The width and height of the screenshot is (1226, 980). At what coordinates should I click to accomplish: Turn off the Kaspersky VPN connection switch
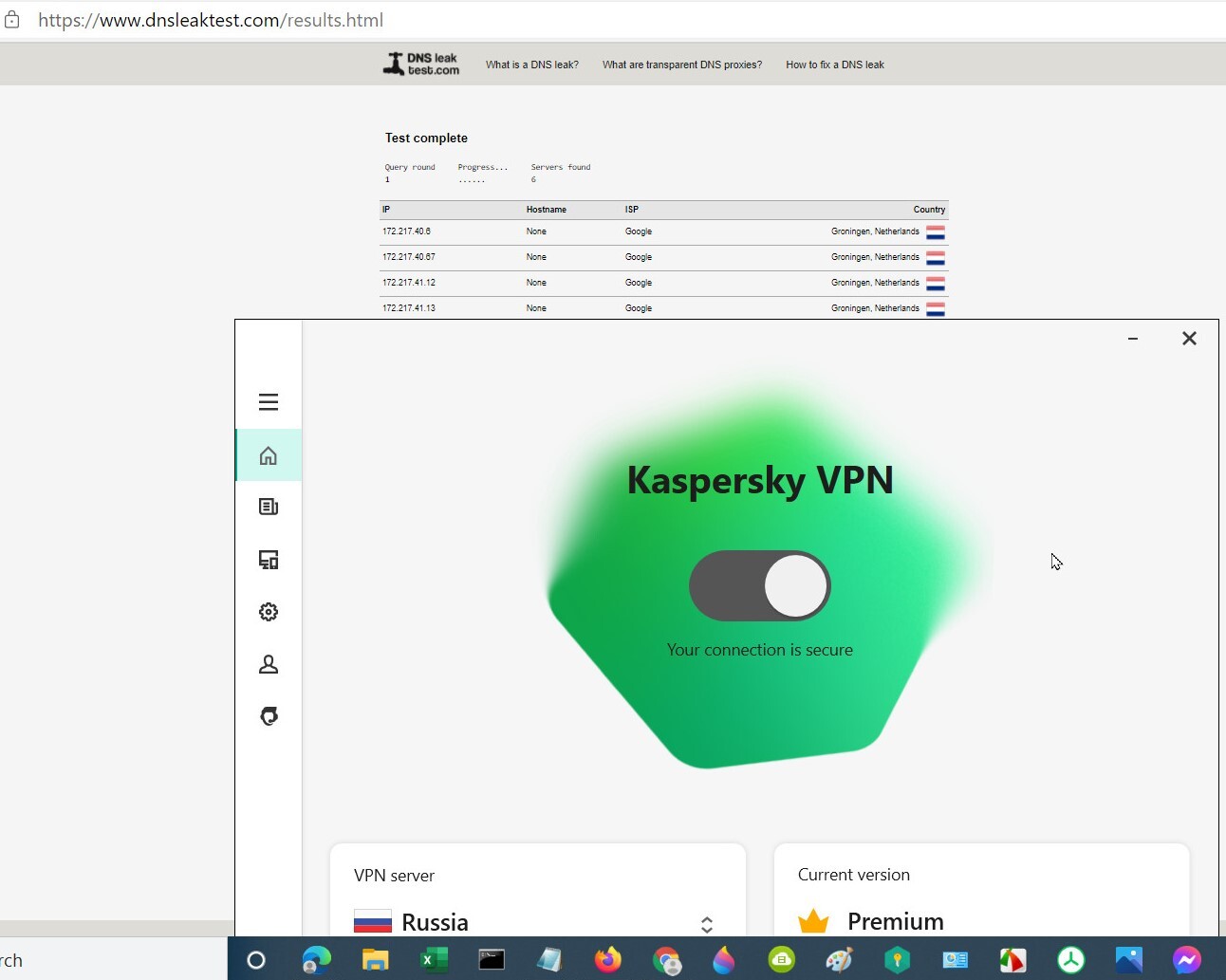pyautogui.click(x=760, y=586)
